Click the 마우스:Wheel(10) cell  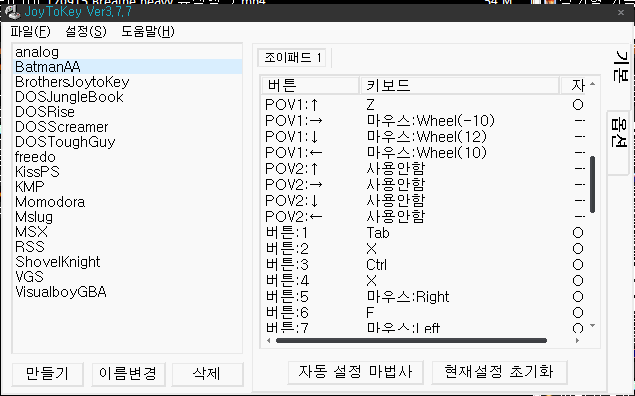point(426,153)
